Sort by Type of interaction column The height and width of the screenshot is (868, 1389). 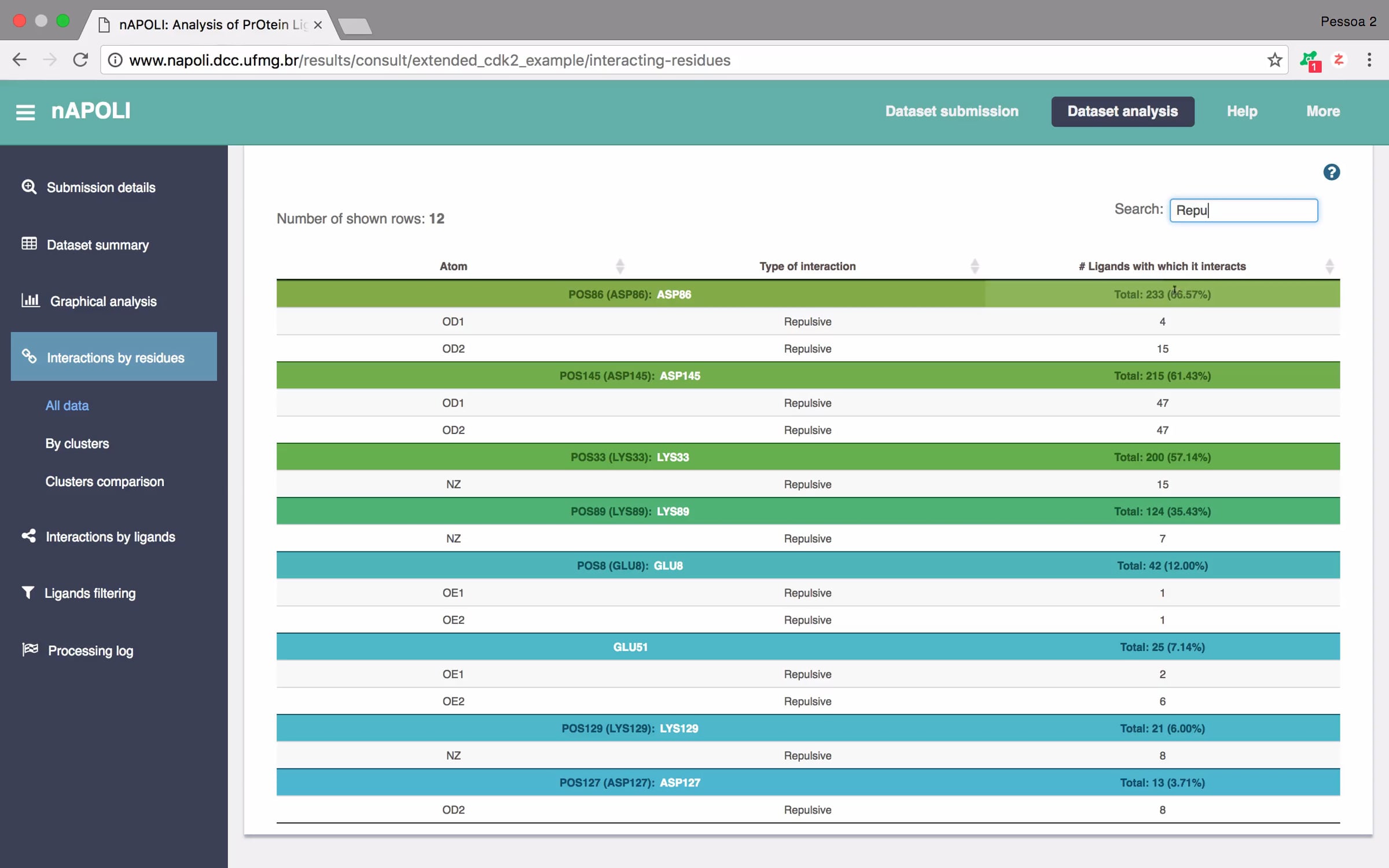975,266
